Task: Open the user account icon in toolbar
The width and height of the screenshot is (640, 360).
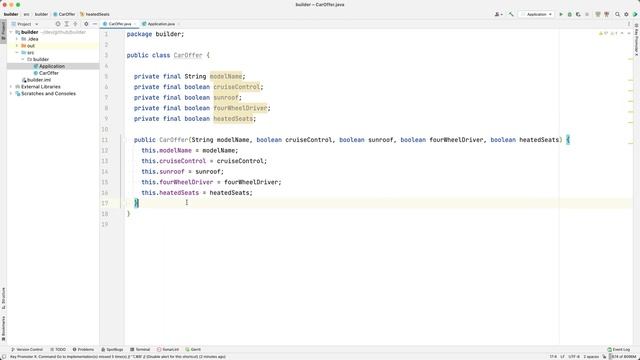Action: 498,14
